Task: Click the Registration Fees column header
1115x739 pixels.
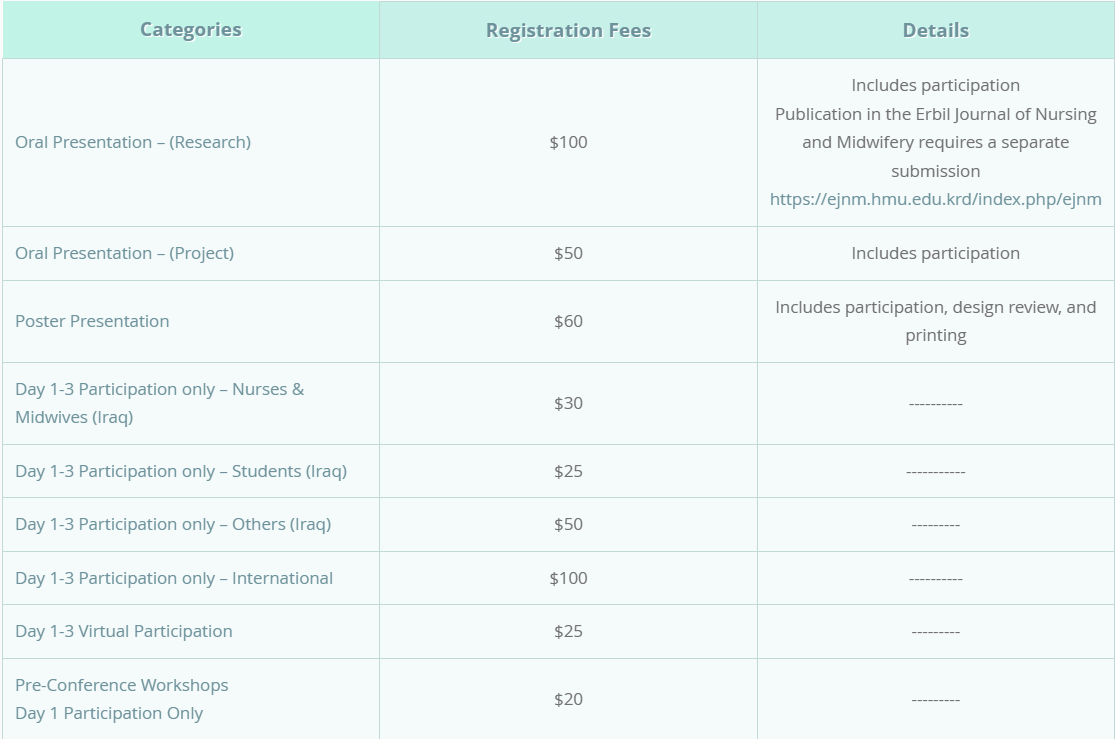Action: [568, 31]
